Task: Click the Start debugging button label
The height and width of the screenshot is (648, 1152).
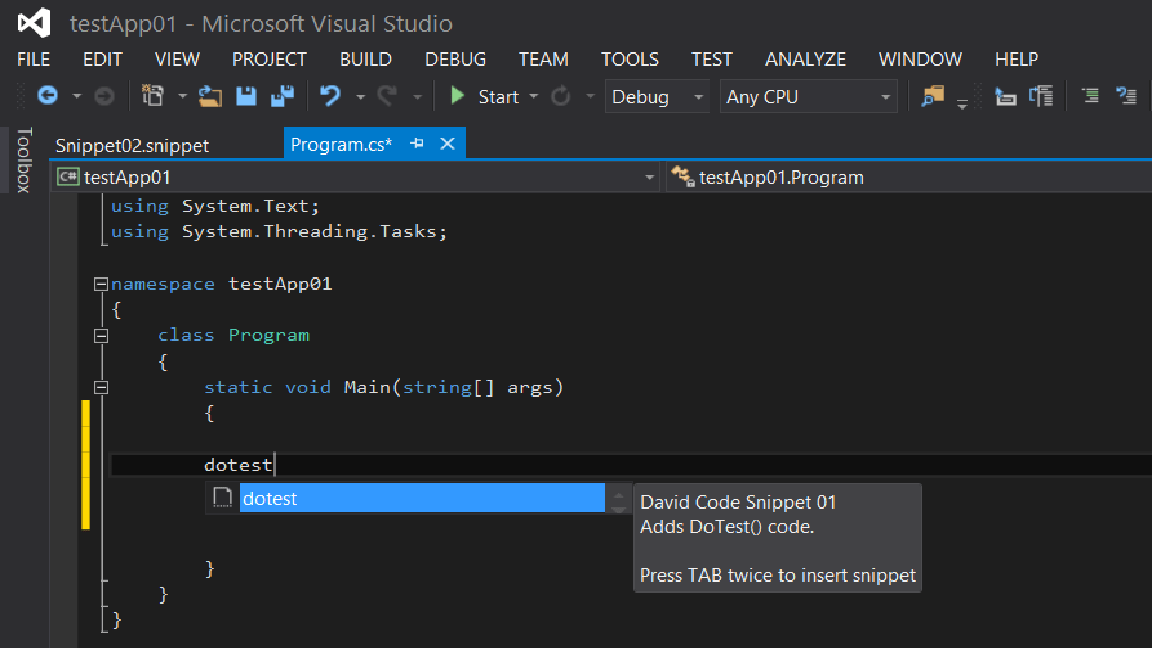Action: click(x=498, y=96)
